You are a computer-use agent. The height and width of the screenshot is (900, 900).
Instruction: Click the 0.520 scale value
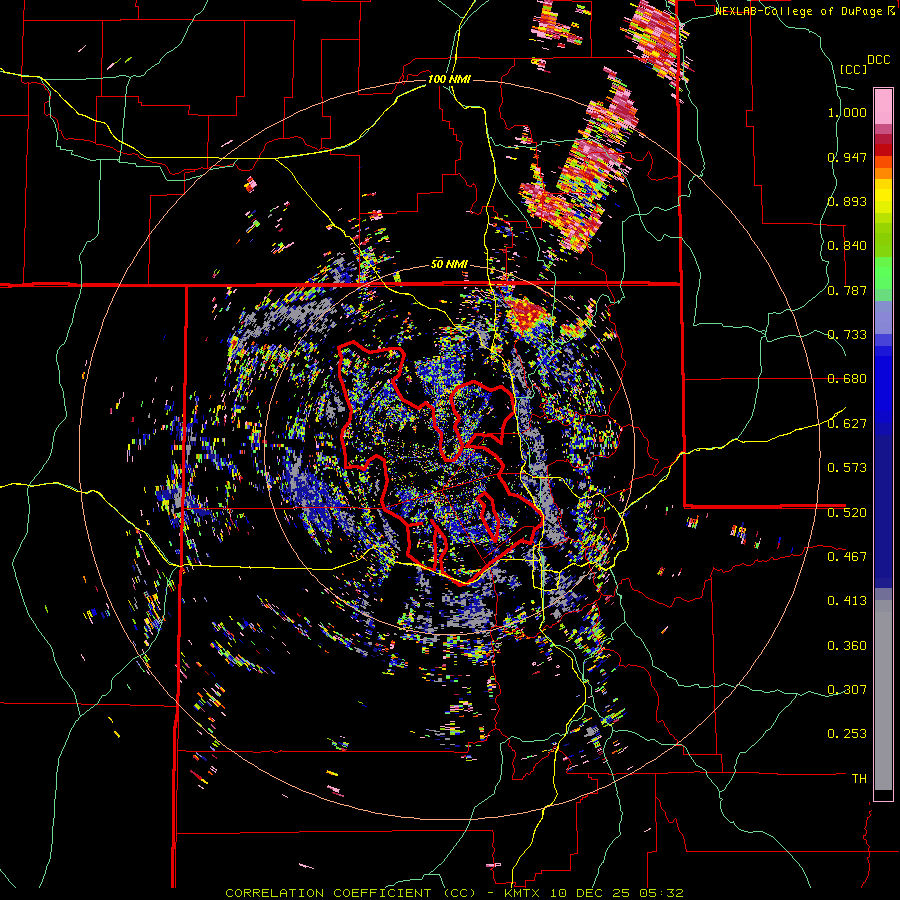[x=847, y=512]
